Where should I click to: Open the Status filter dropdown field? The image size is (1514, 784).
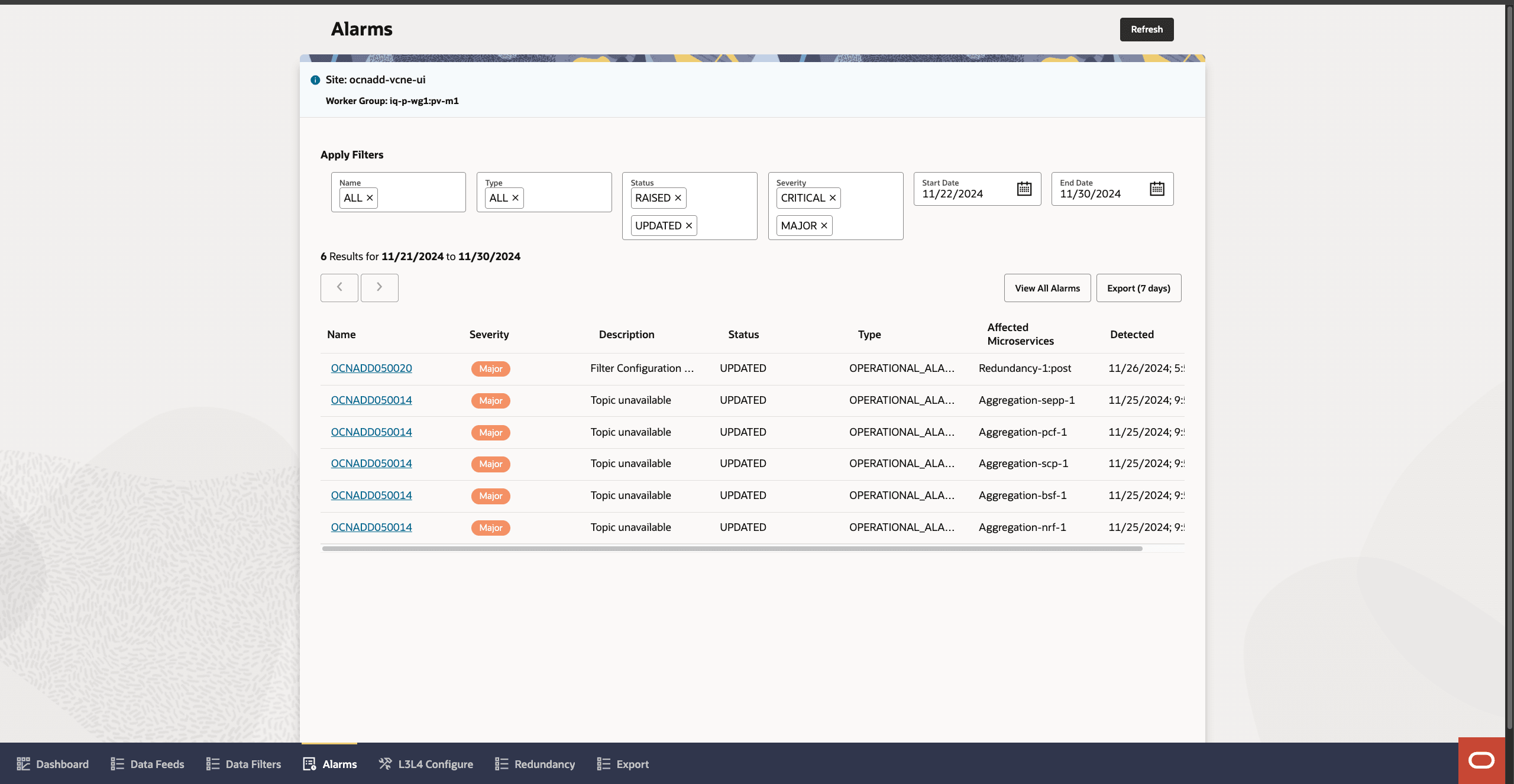click(690, 206)
